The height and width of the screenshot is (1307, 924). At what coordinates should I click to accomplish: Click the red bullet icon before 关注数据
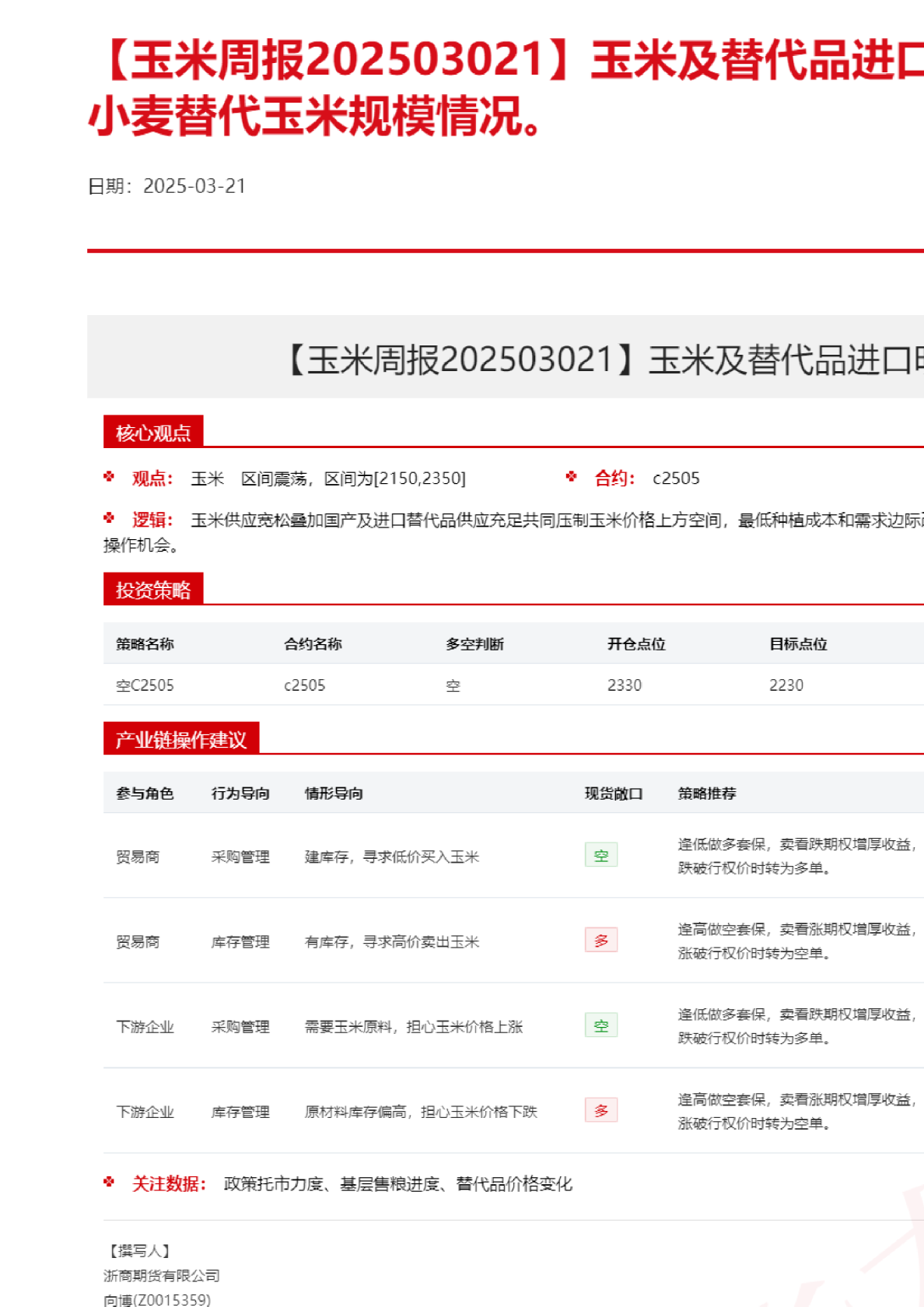pyautogui.click(x=109, y=1183)
